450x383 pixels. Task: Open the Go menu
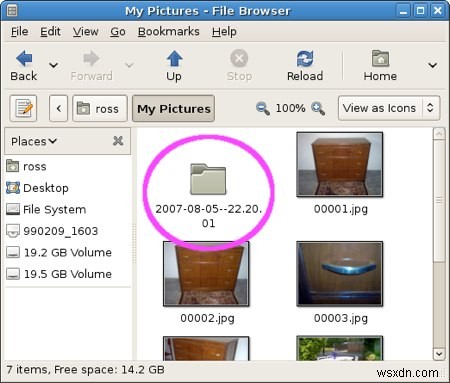118,32
